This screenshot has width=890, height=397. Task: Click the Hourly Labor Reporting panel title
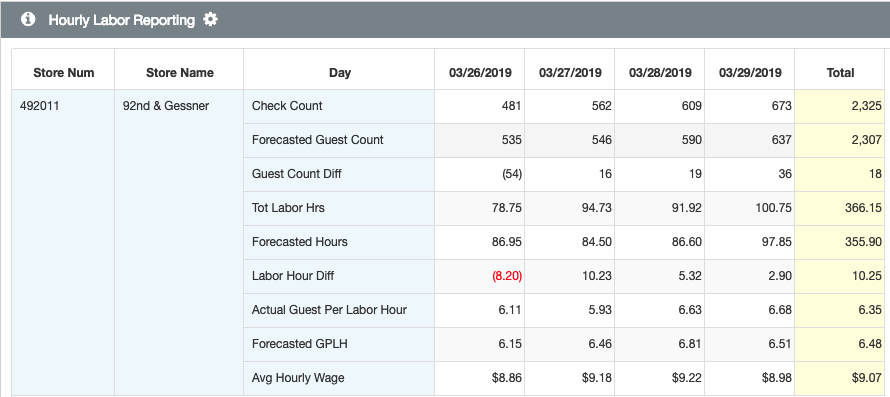point(121,20)
